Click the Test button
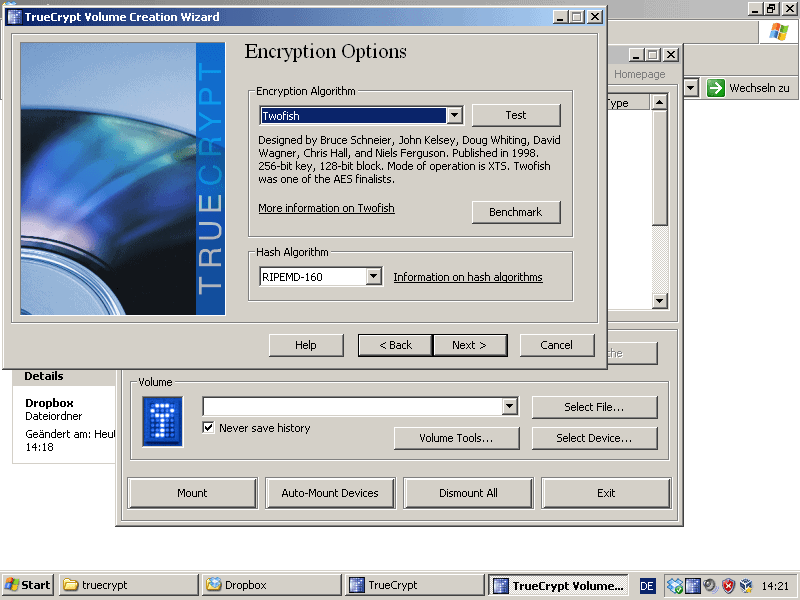The image size is (800, 600). pyautogui.click(x=516, y=115)
